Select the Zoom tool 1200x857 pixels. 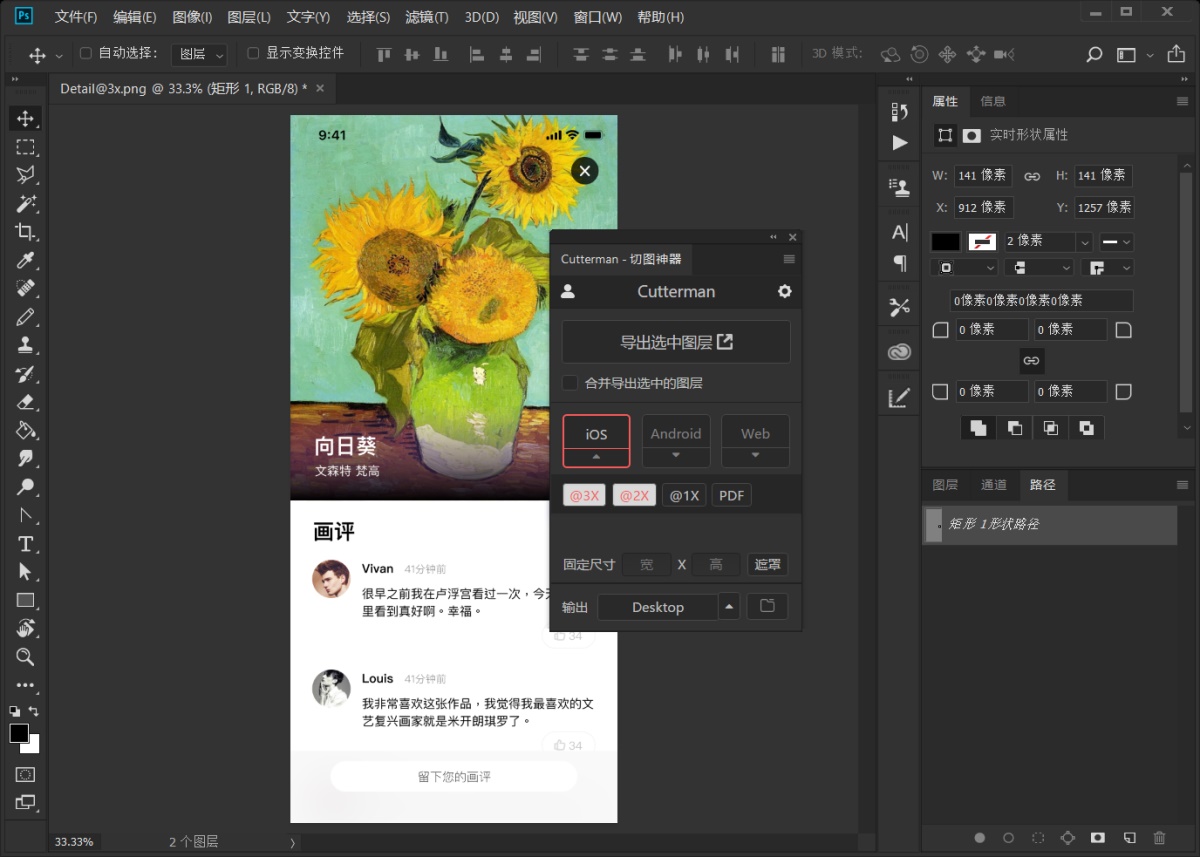[x=25, y=657]
